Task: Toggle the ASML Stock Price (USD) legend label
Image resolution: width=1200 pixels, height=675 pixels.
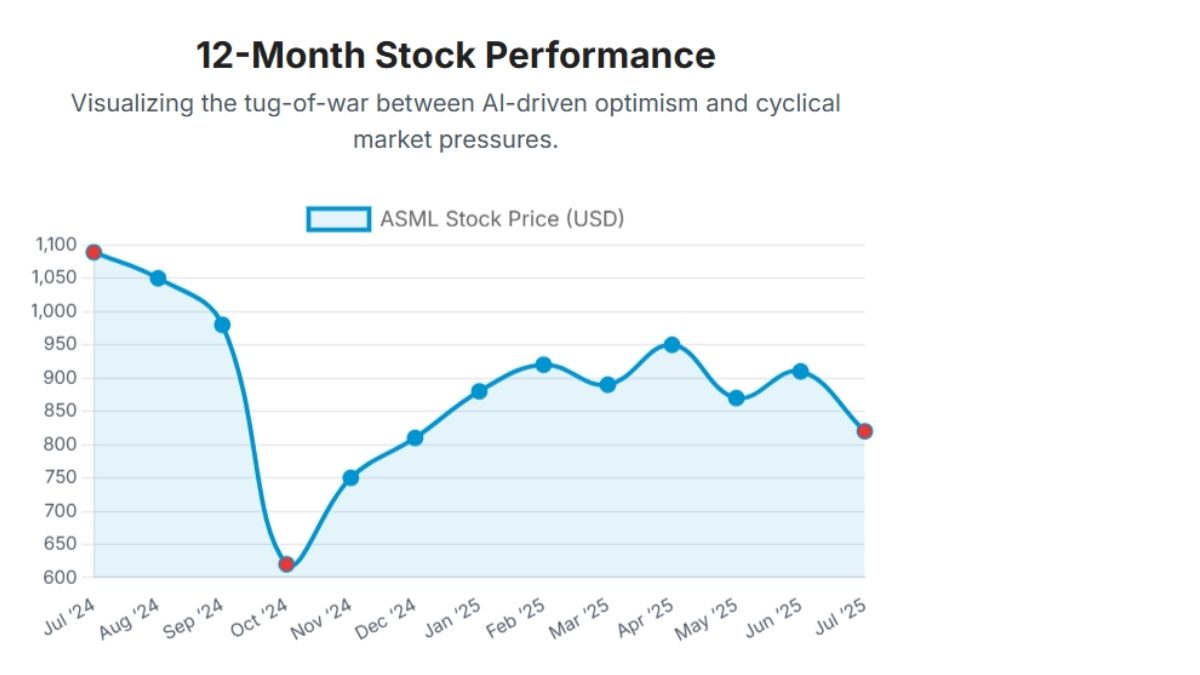Action: (502, 219)
